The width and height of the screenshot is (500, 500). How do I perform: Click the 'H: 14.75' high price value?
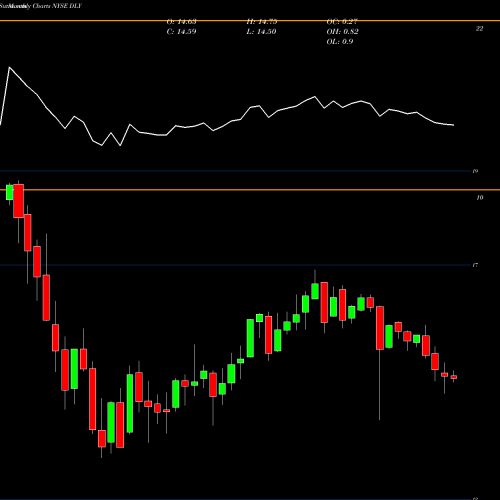pyautogui.click(x=262, y=22)
